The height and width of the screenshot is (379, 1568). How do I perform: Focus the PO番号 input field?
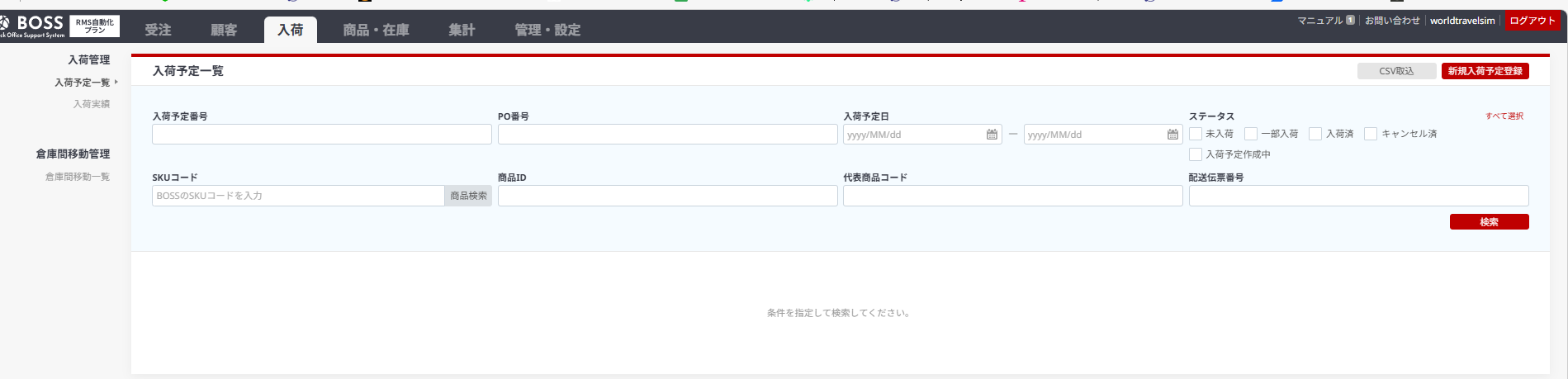coord(667,135)
